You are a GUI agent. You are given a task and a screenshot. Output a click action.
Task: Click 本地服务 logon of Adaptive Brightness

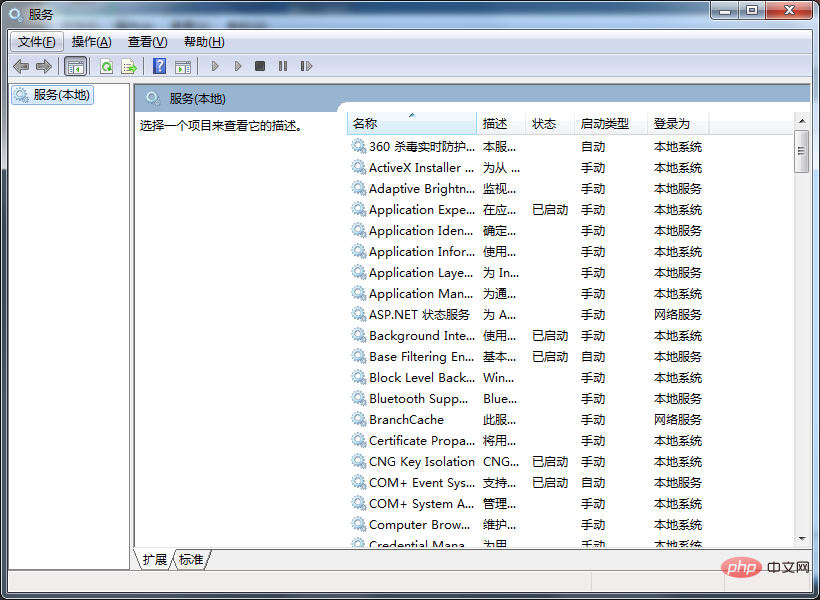(678, 188)
